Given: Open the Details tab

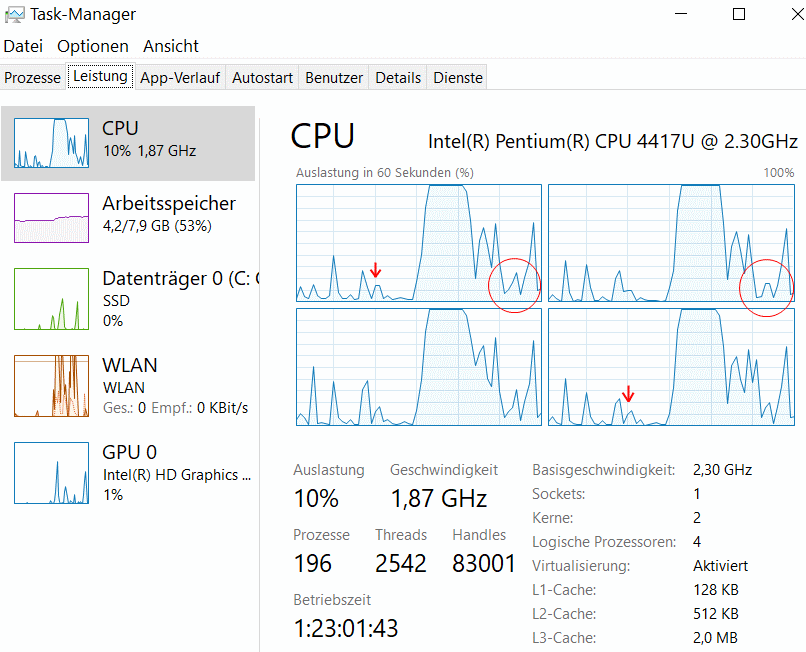Looking at the screenshot, I should point(398,78).
